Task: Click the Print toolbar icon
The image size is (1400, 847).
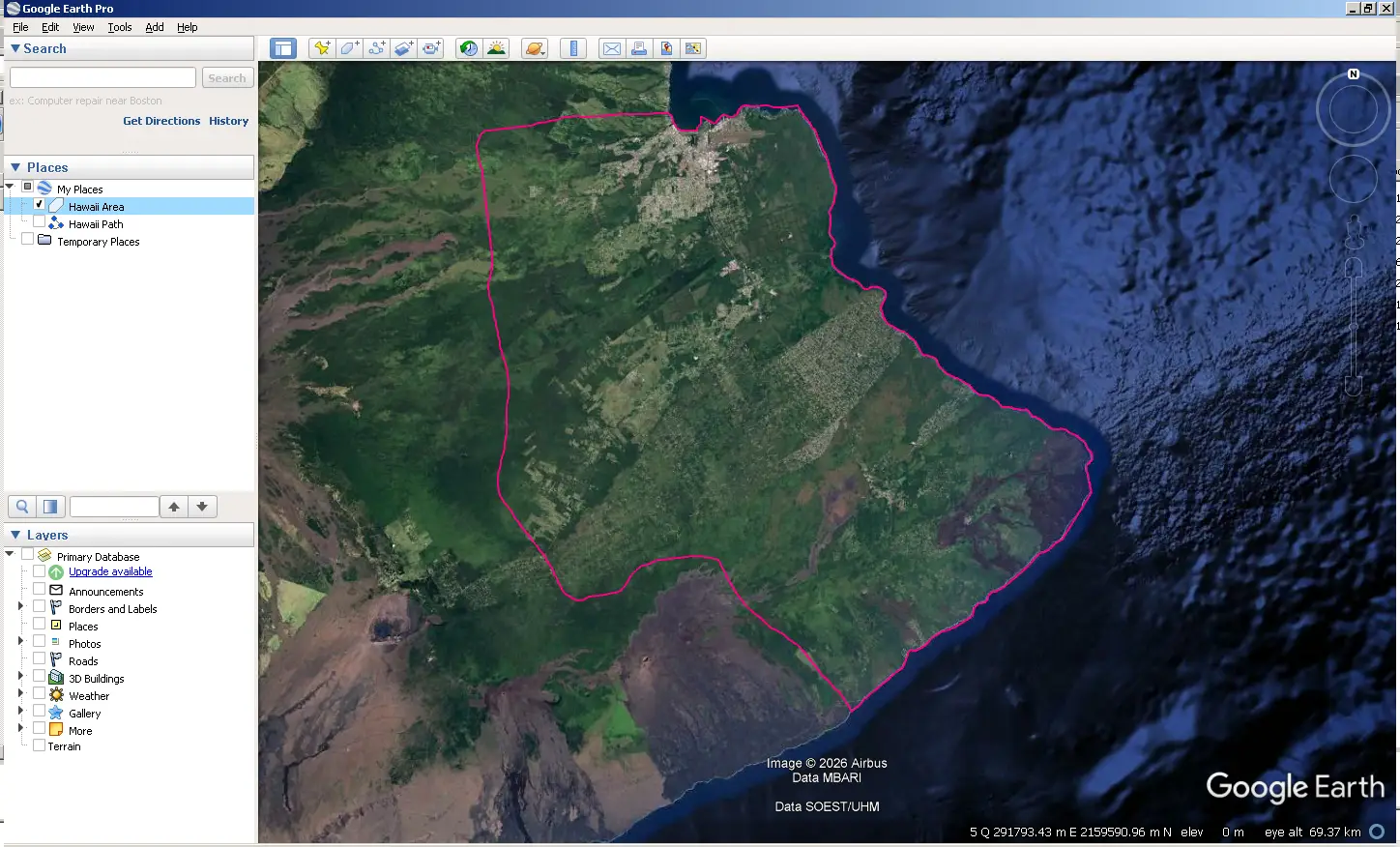Action: pos(639,48)
